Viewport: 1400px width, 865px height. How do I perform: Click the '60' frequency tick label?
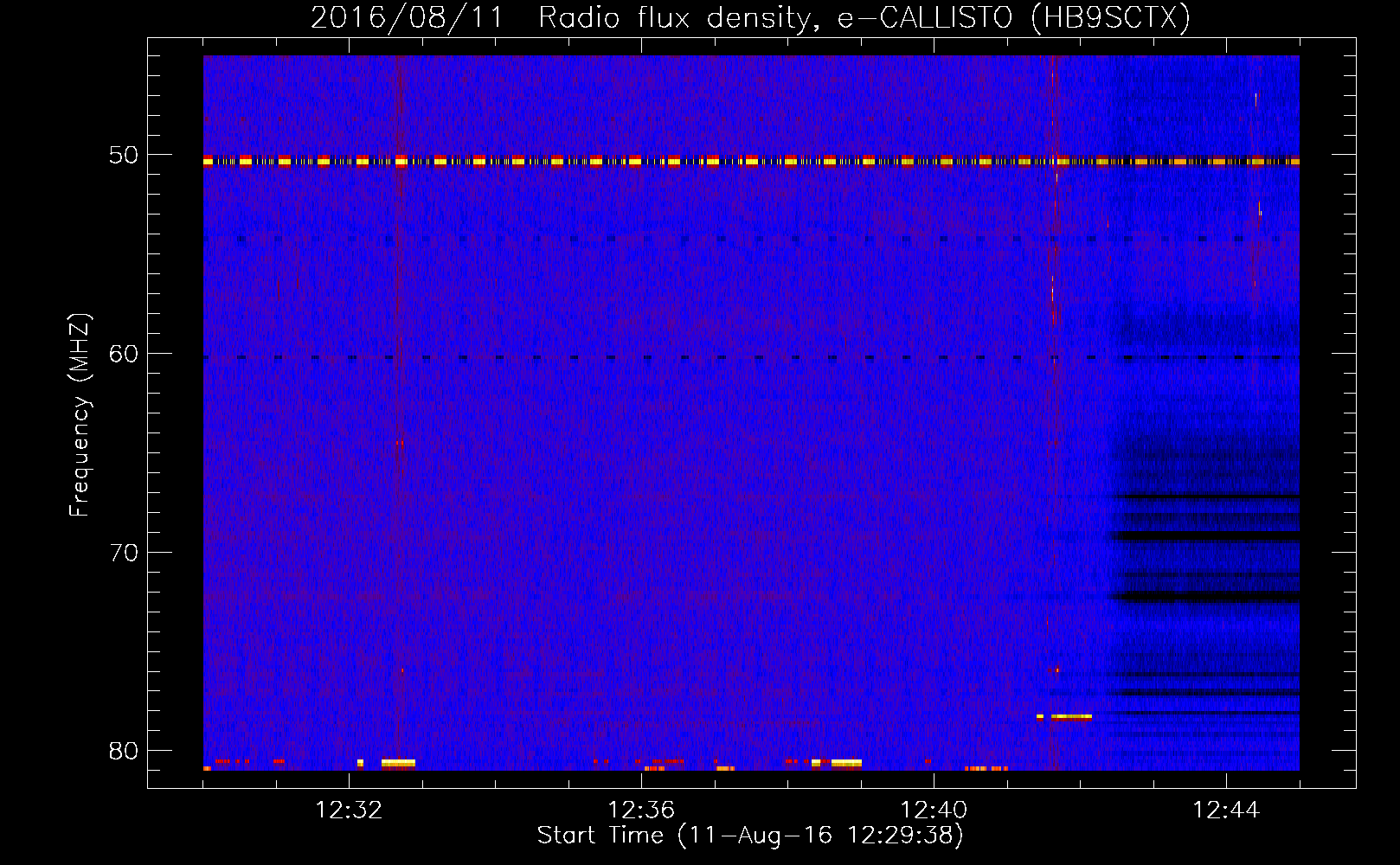click(125, 353)
